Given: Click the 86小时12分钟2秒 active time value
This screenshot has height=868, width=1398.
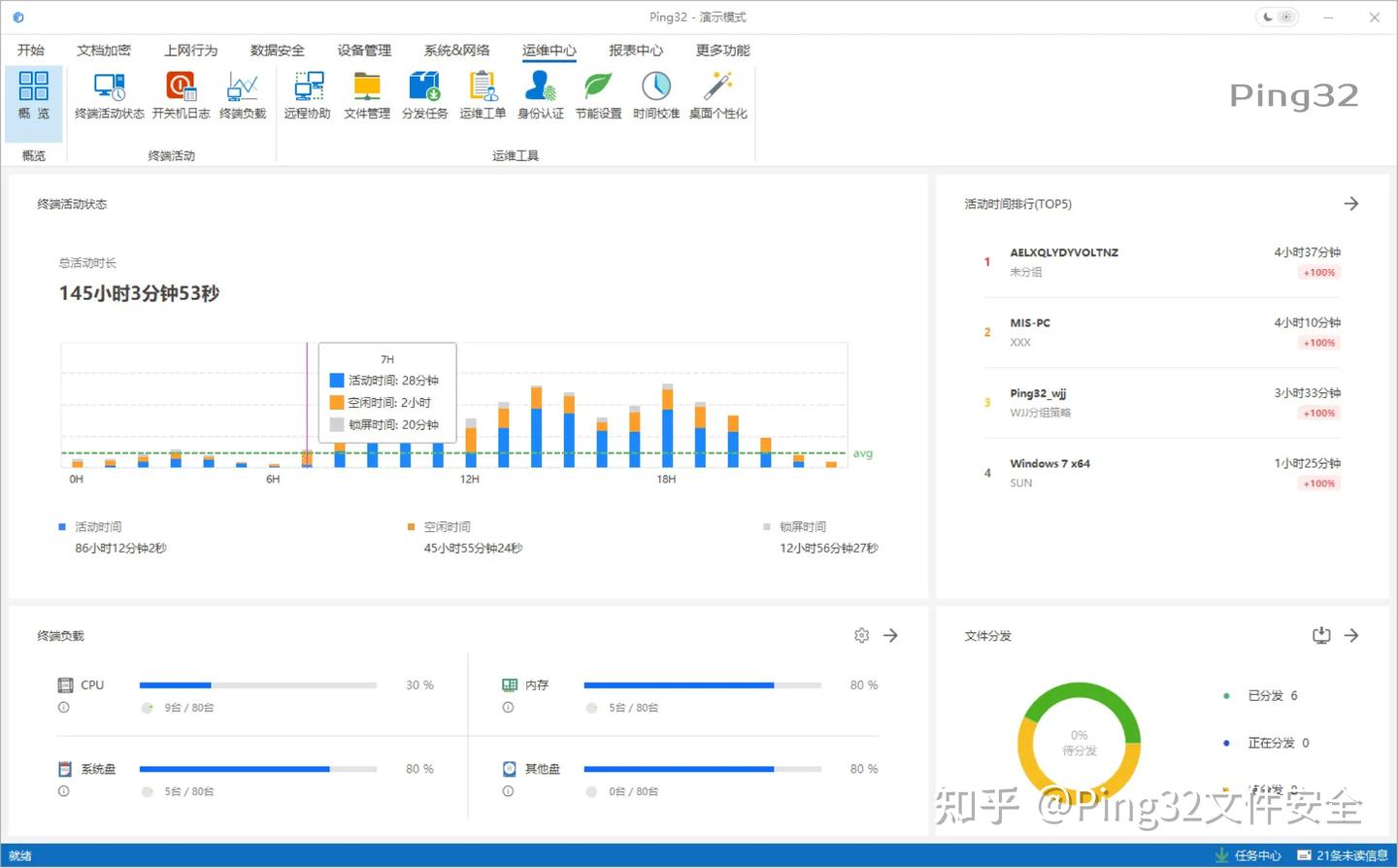Looking at the screenshot, I should point(120,549).
